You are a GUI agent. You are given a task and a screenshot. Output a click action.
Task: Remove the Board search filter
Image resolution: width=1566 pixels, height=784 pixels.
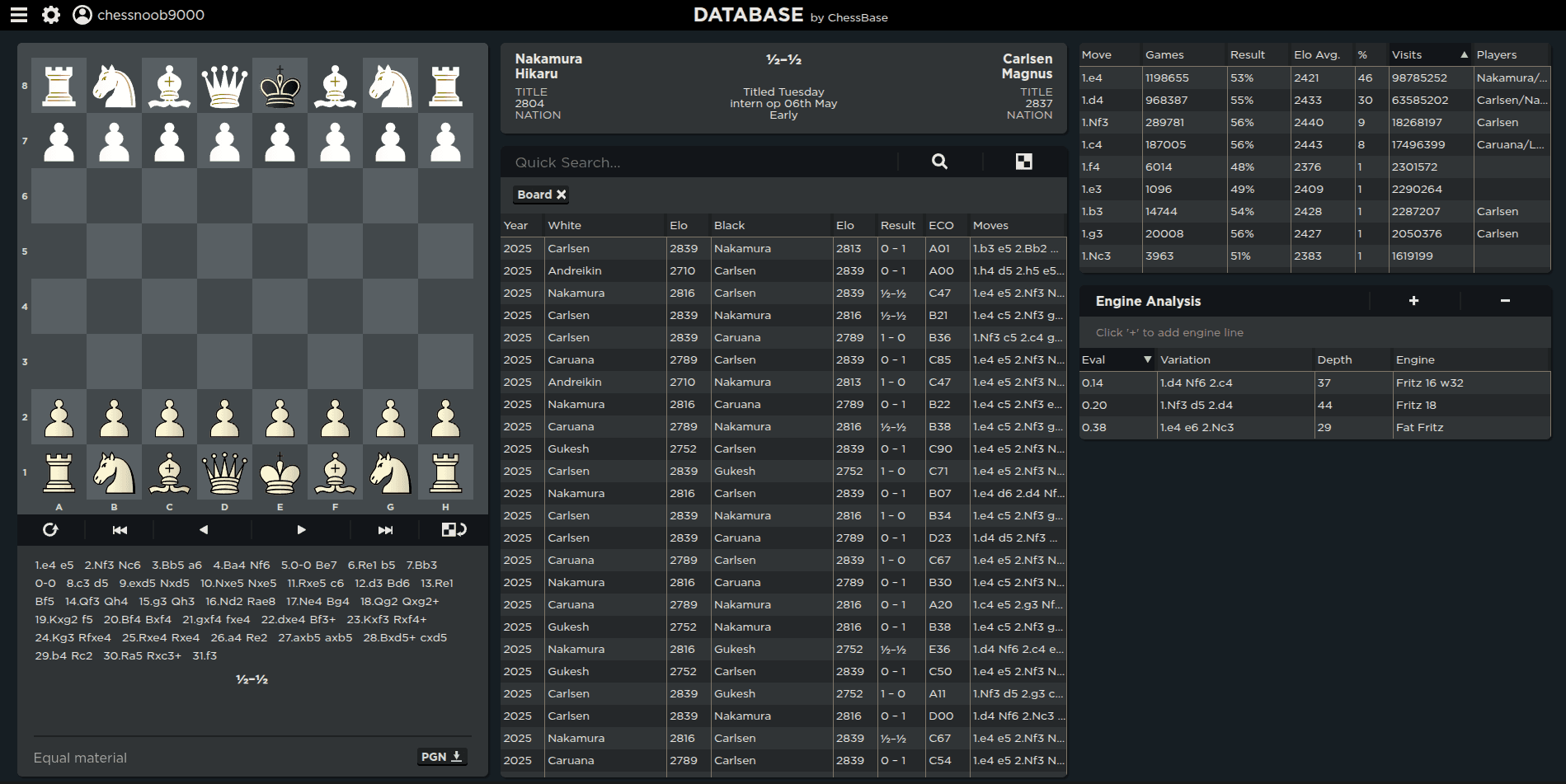point(562,195)
